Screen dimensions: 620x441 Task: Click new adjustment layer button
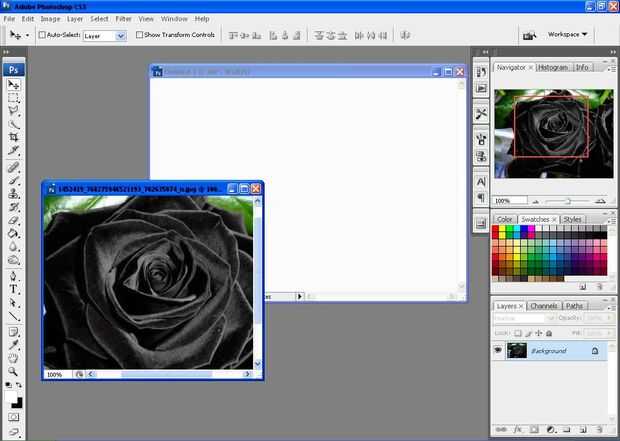click(x=550, y=429)
